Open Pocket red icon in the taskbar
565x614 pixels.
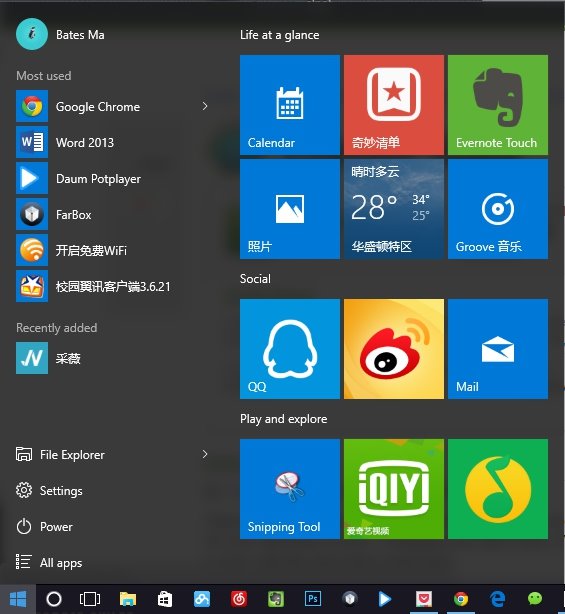[x=424, y=599]
